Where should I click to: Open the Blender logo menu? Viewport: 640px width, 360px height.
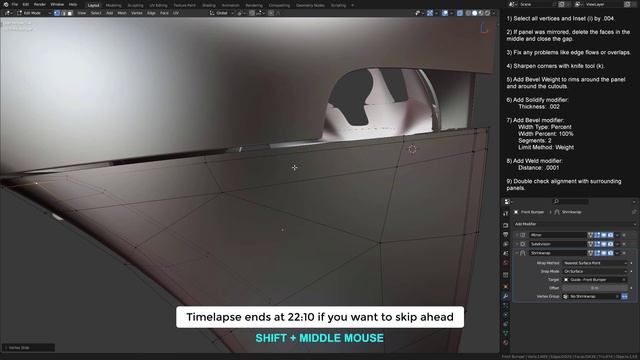pyautogui.click(x=6, y=4)
